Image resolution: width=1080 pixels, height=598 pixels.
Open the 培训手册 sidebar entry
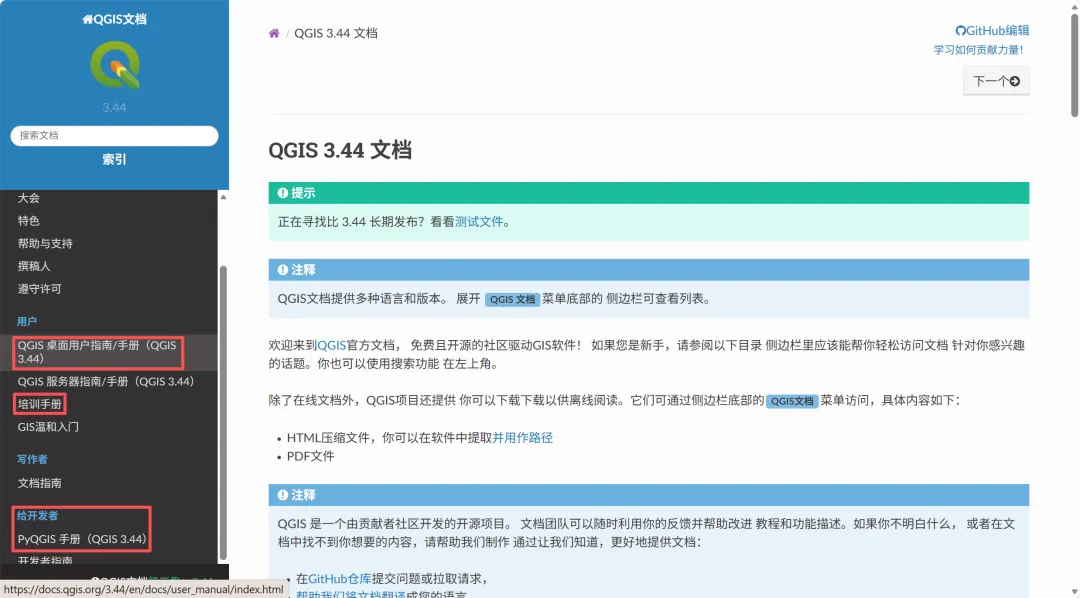pyautogui.click(x=39, y=404)
